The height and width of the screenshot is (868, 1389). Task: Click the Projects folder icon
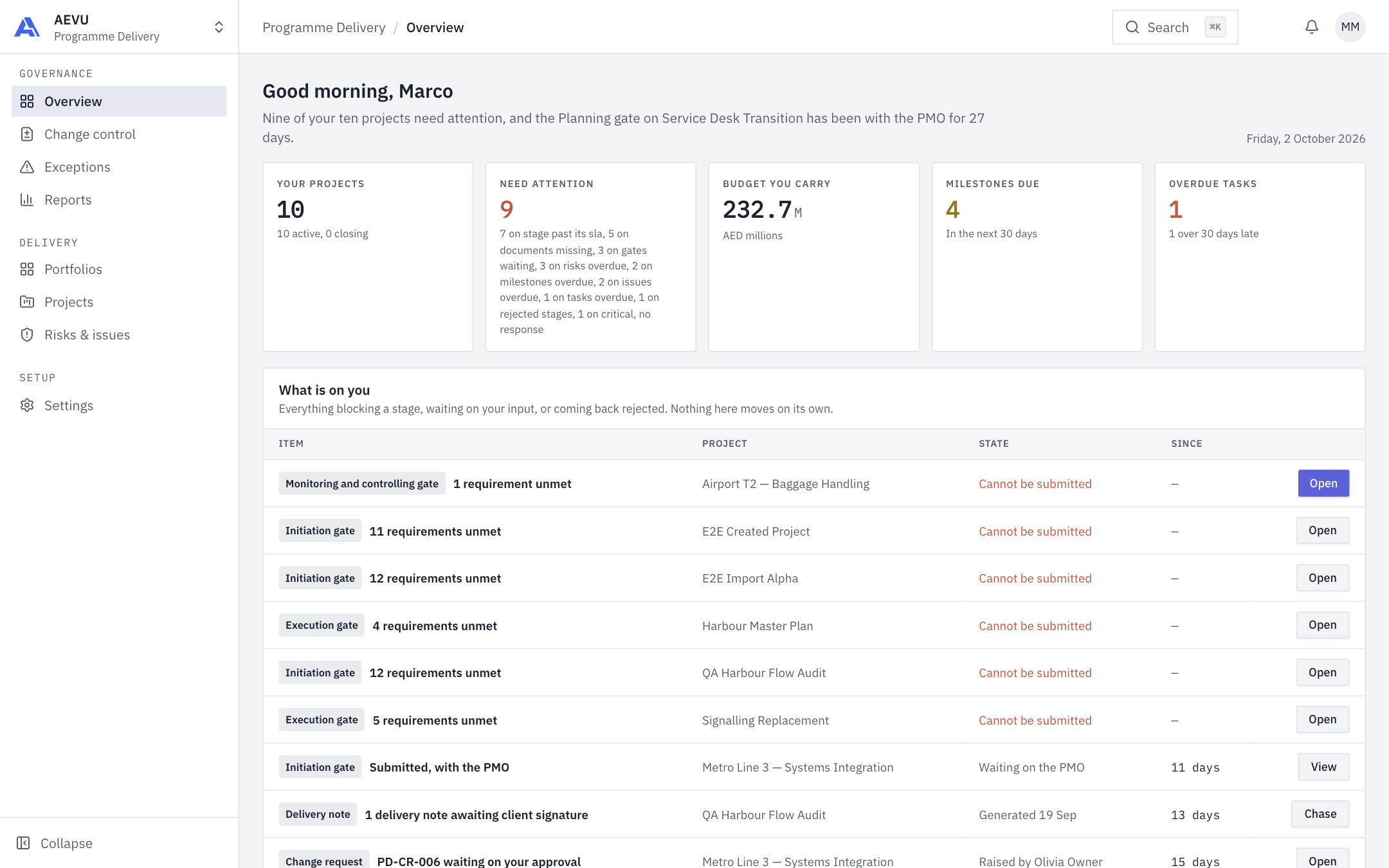tap(27, 302)
